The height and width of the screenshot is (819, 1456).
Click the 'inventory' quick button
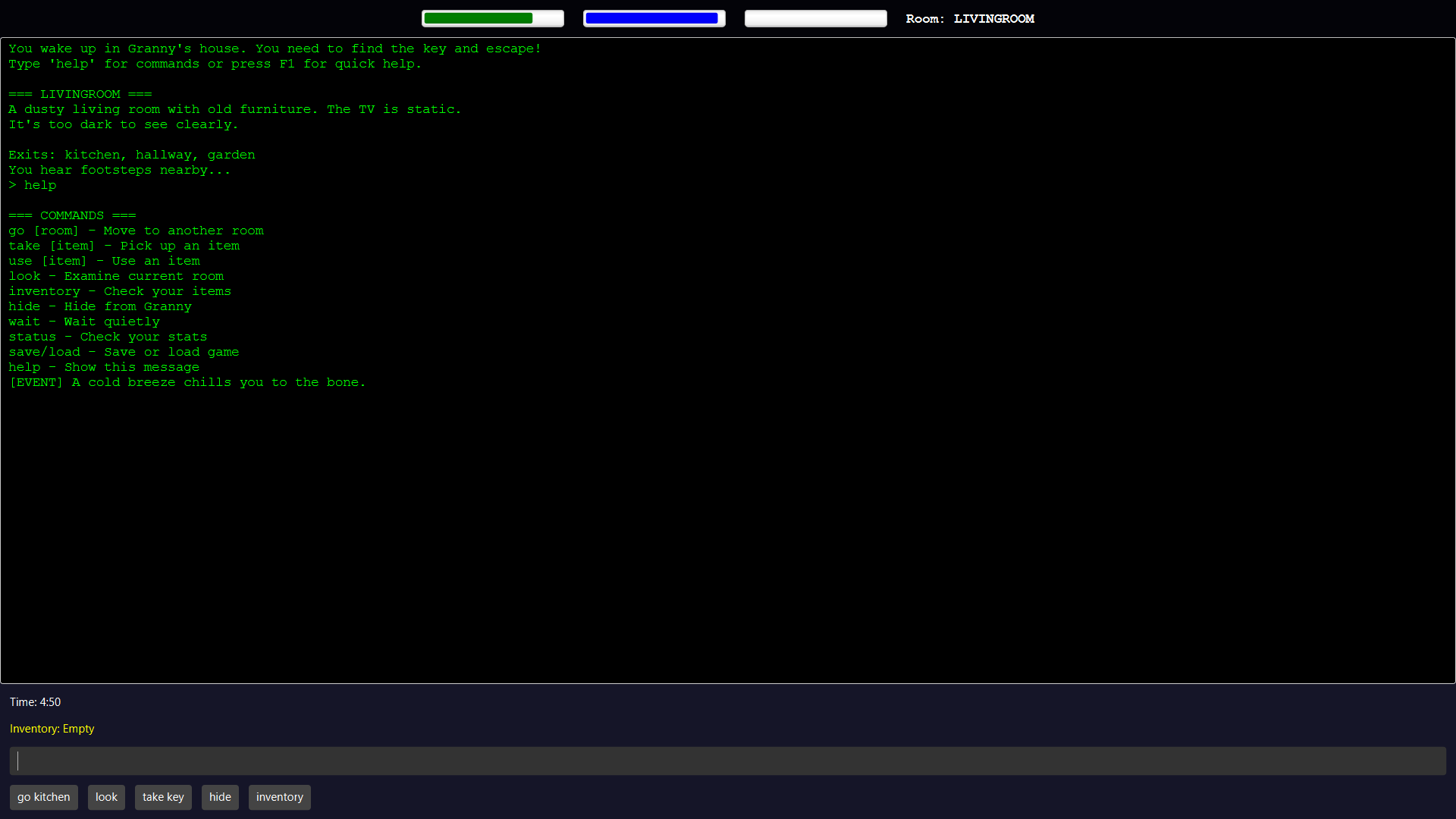click(x=279, y=797)
